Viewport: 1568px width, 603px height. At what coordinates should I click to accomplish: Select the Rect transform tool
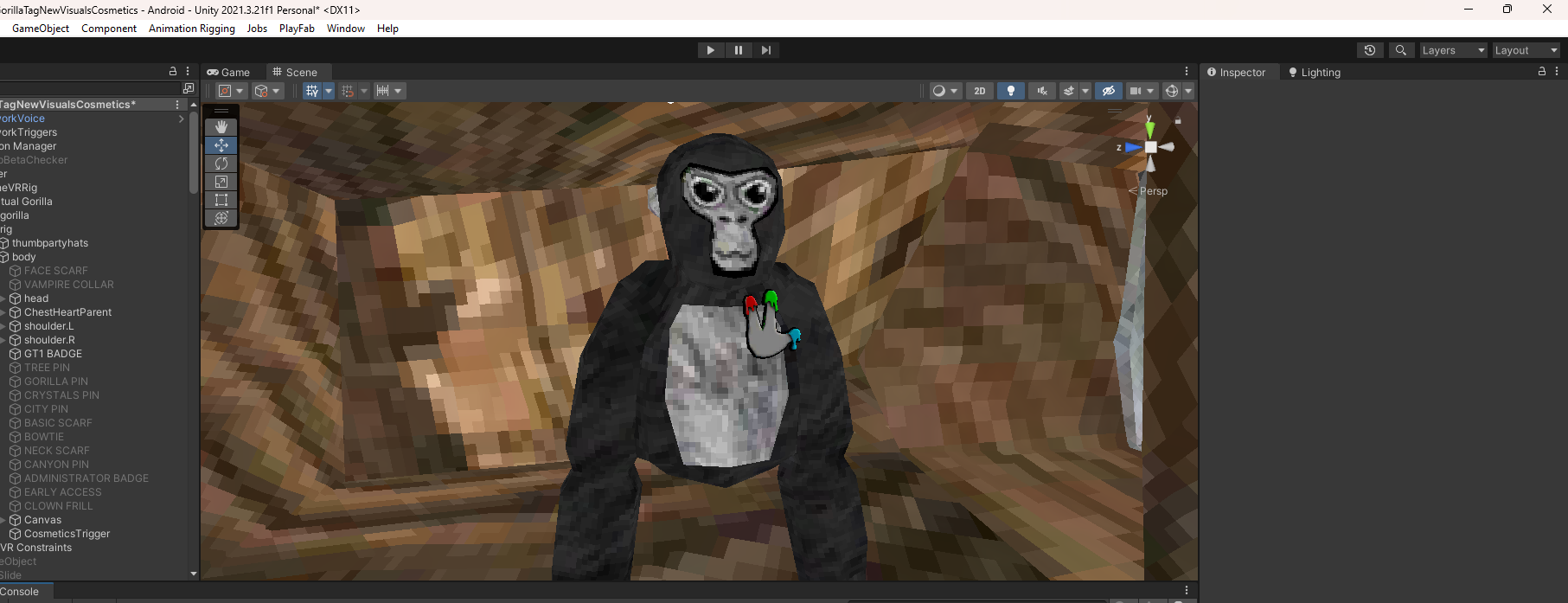coord(221,200)
